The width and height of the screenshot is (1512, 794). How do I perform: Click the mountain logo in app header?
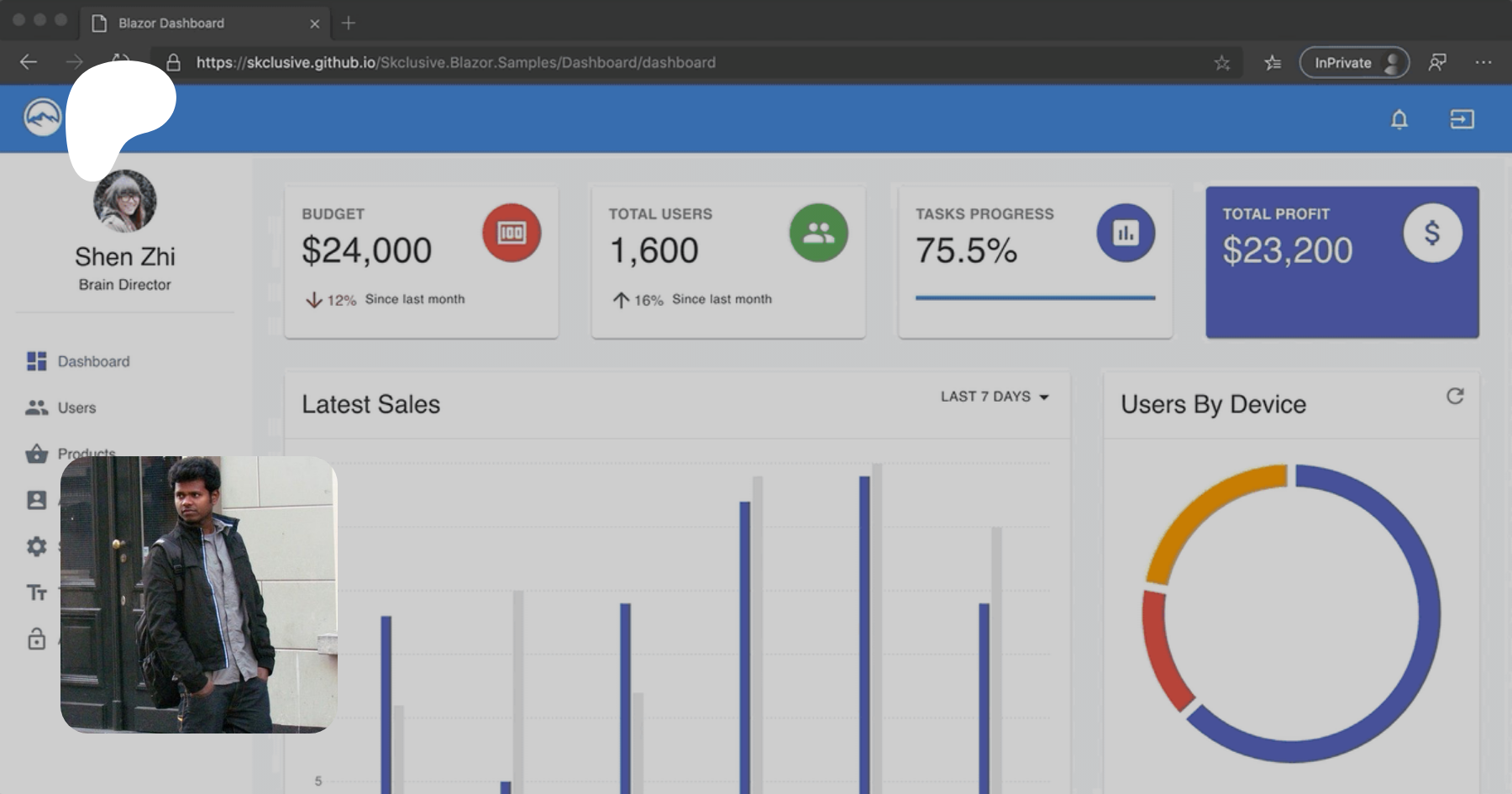tap(42, 118)
